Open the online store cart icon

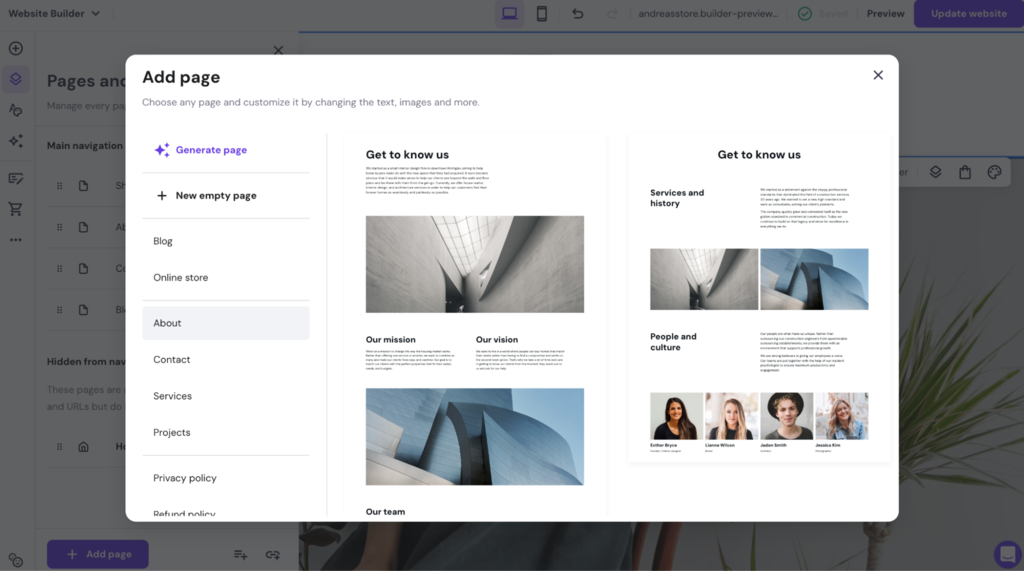16,209
